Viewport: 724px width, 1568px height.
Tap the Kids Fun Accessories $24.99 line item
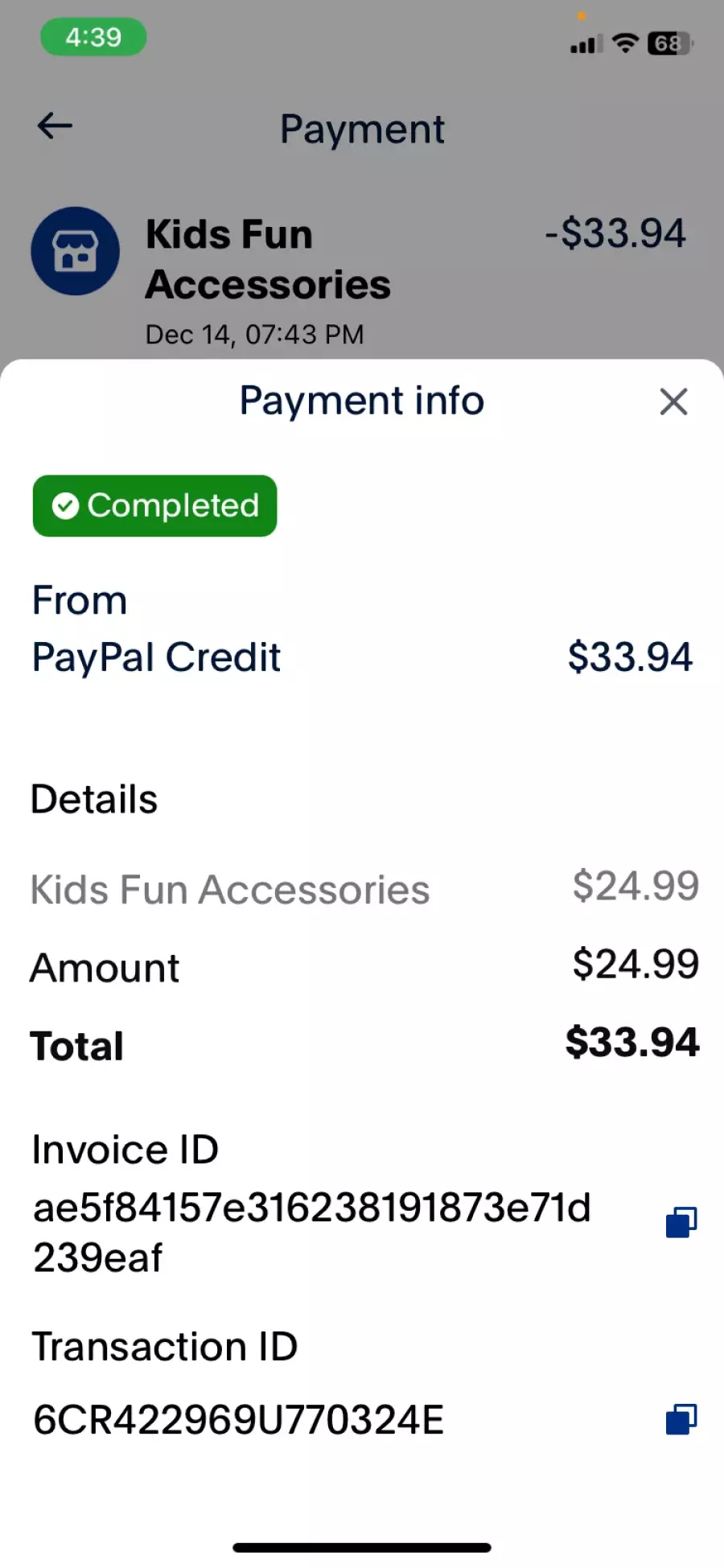[x=364, y=889]
